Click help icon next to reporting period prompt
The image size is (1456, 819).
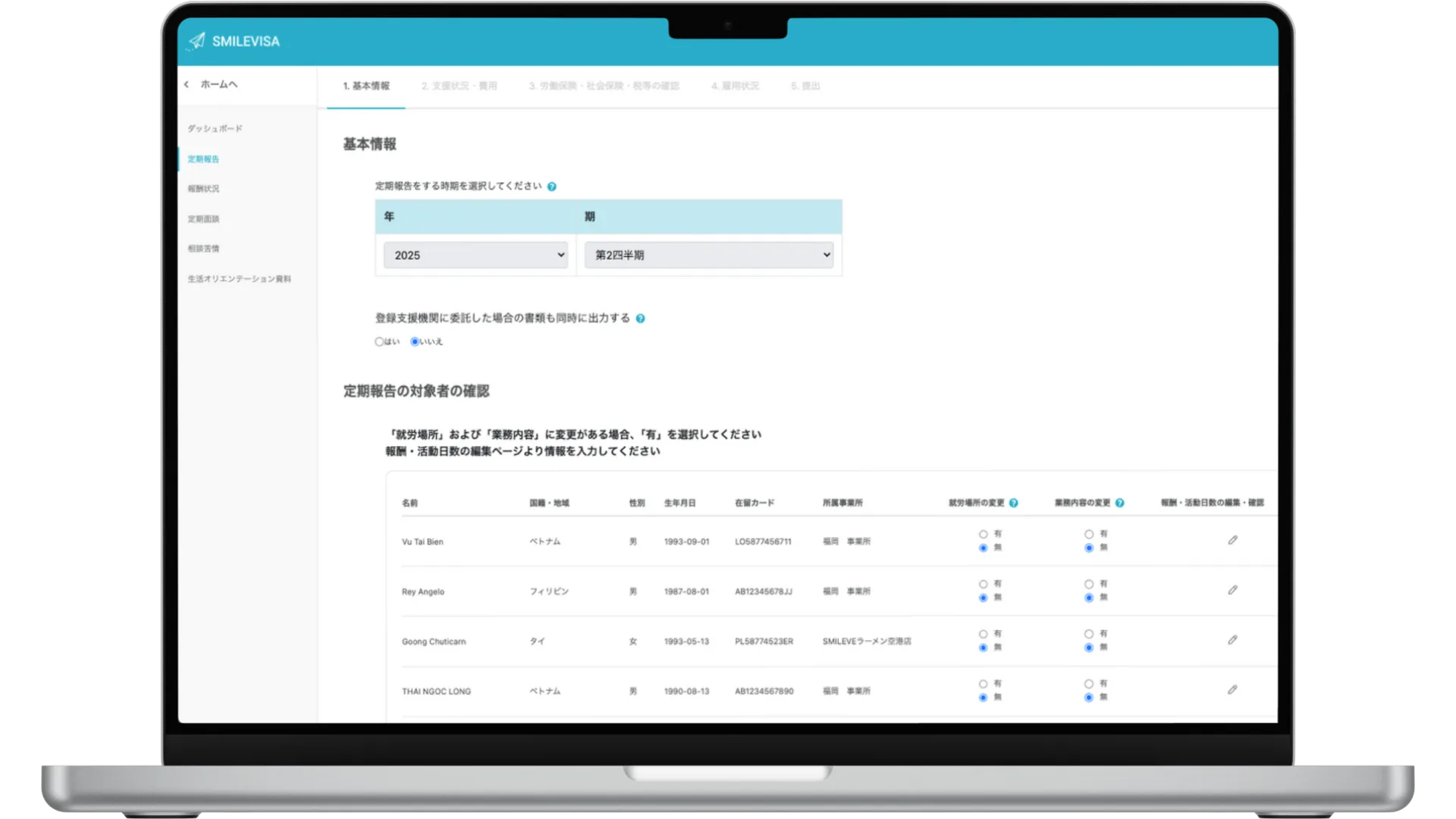tap(552, 187)
